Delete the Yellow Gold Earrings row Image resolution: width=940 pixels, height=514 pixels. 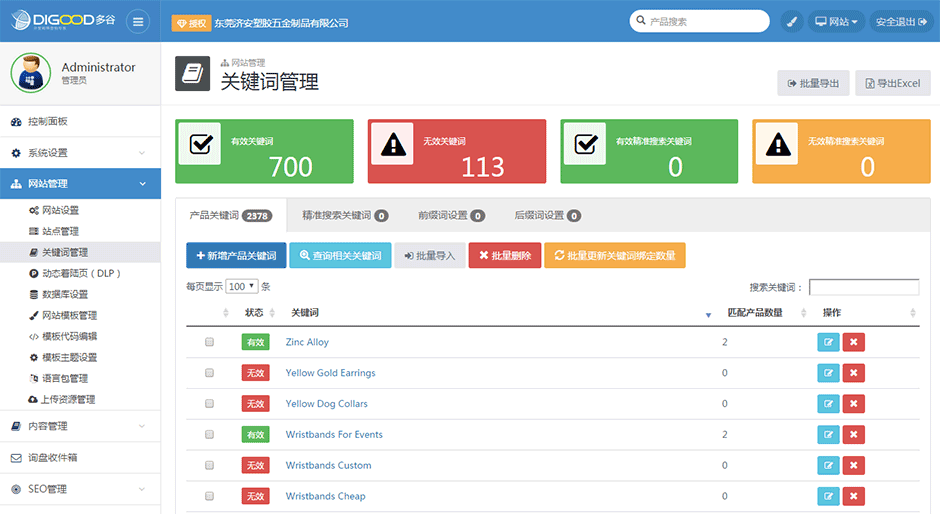854,373
